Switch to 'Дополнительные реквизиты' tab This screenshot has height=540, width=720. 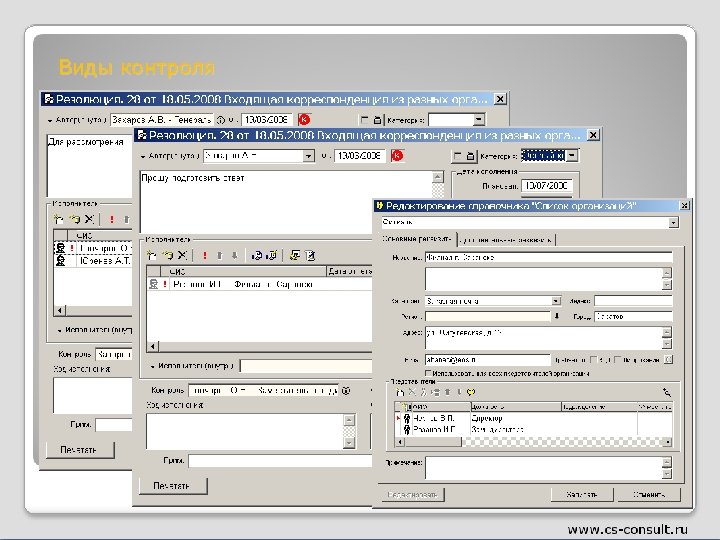pyautogui.click(x=506, y=240)
